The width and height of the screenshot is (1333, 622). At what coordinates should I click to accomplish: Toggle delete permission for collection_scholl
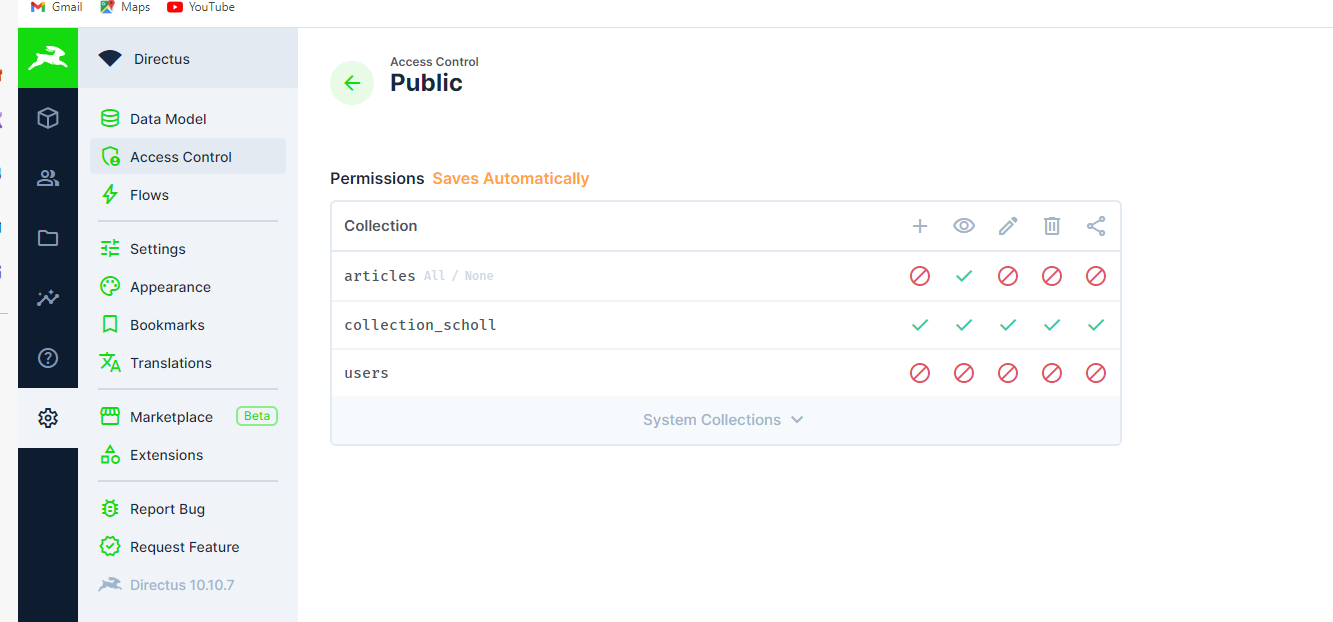tap(1052, 325)
